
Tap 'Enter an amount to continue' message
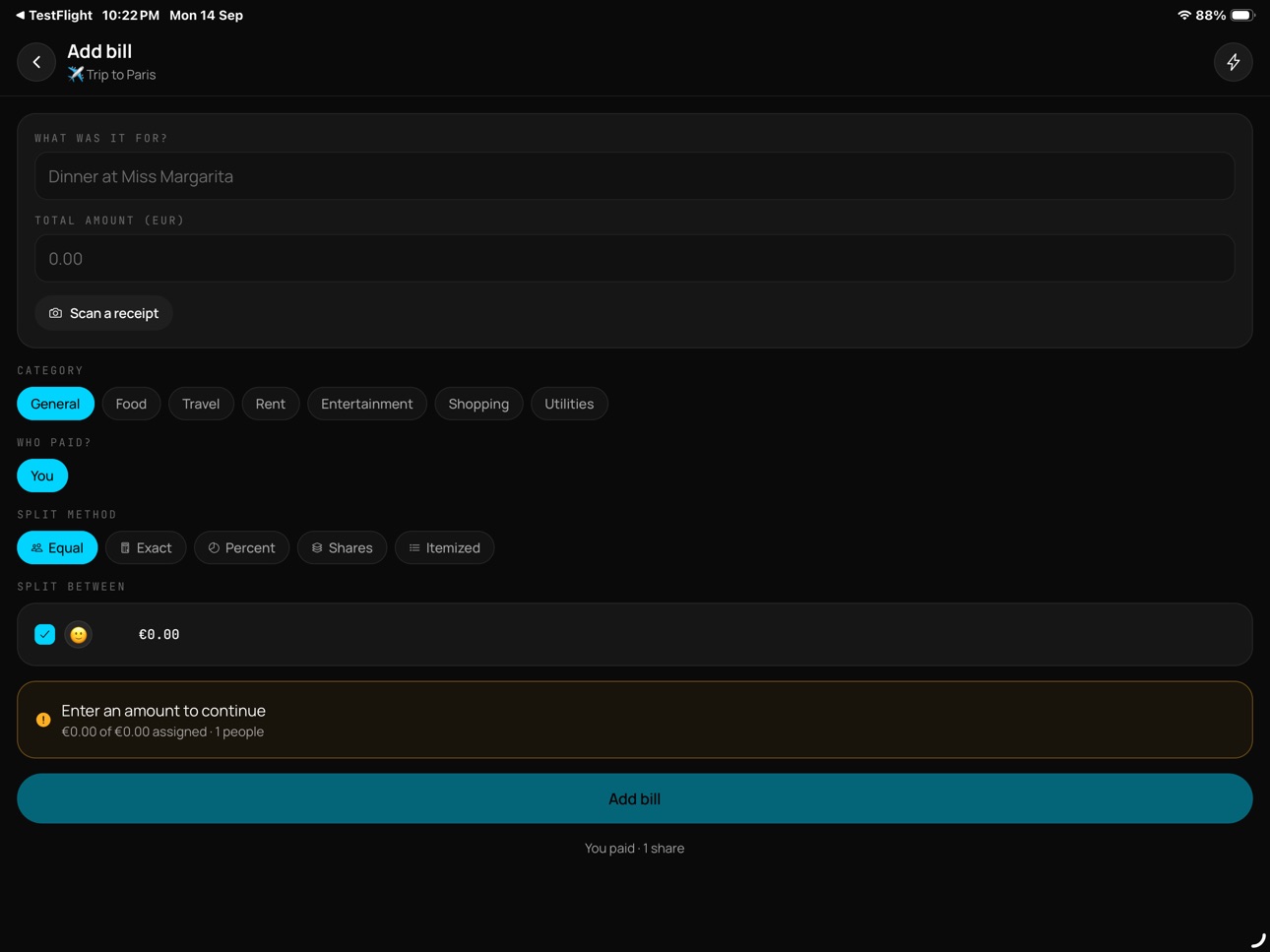163,711
